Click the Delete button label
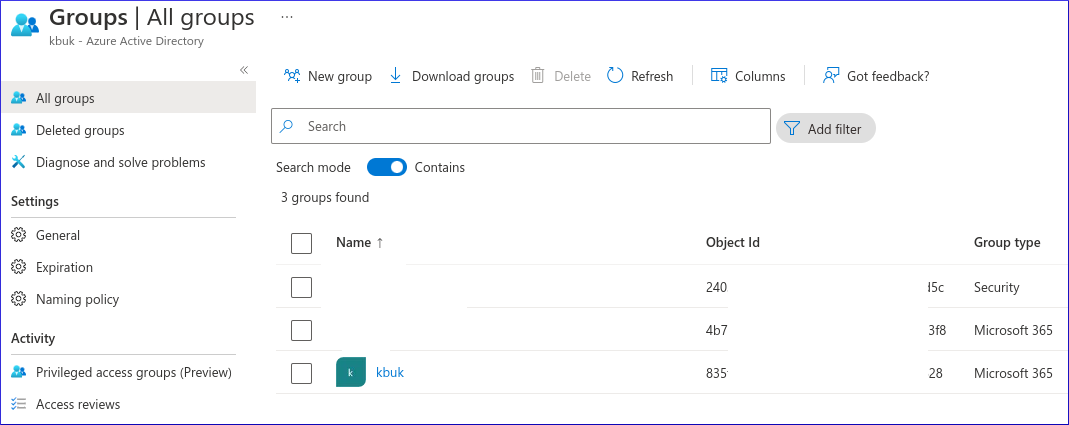Screen dimensions: 1069x425 click(x=572, y=76)
